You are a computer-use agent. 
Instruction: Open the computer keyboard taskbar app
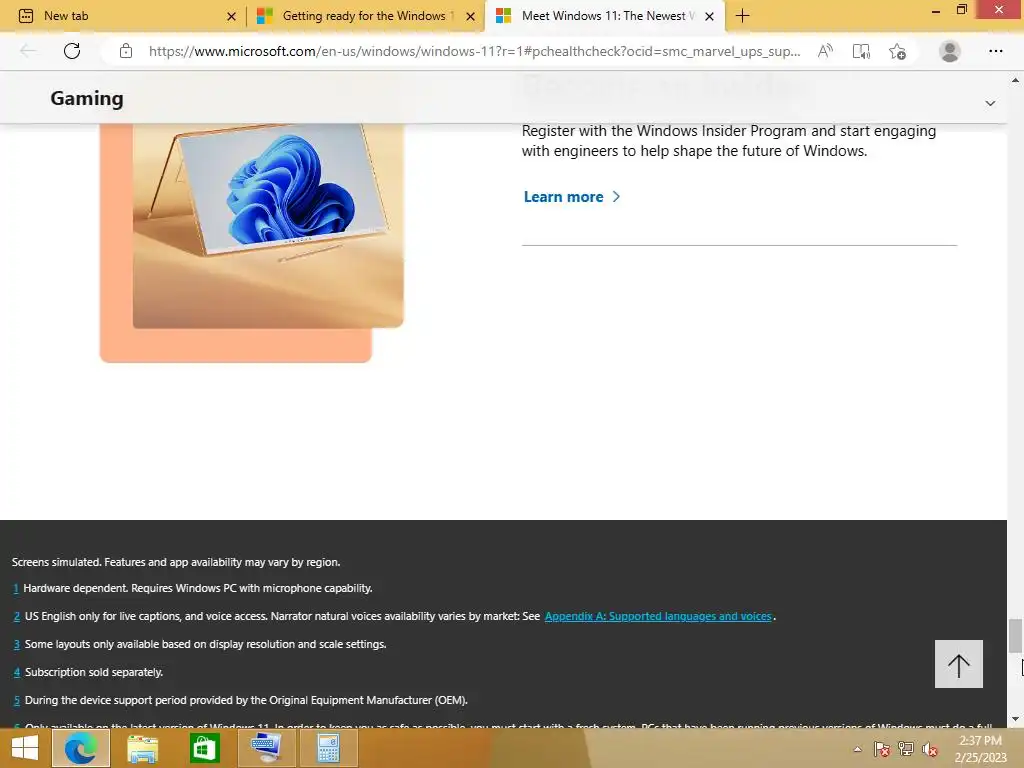[x=266, y=748]
